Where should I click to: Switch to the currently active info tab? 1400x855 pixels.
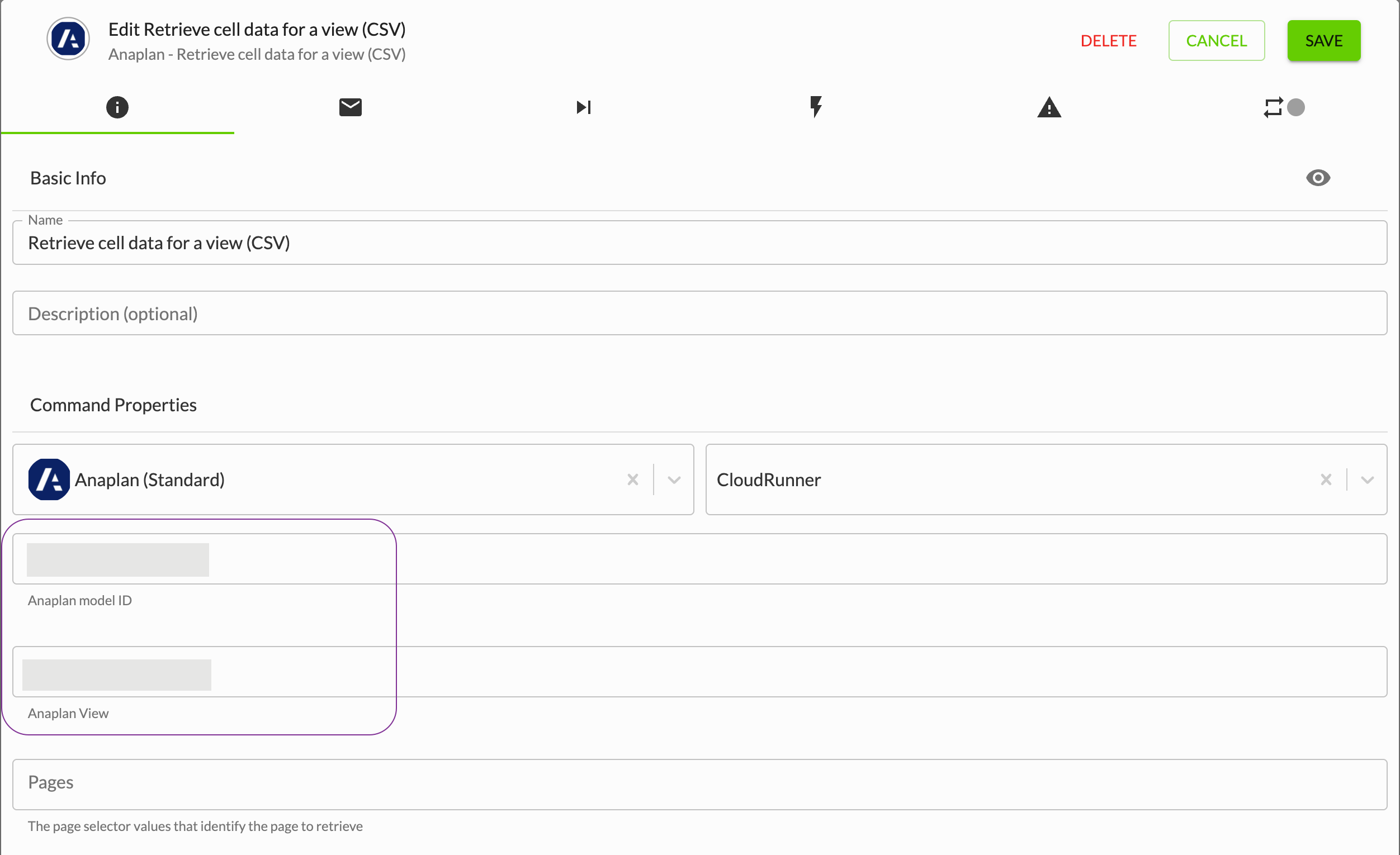(117, 107)
